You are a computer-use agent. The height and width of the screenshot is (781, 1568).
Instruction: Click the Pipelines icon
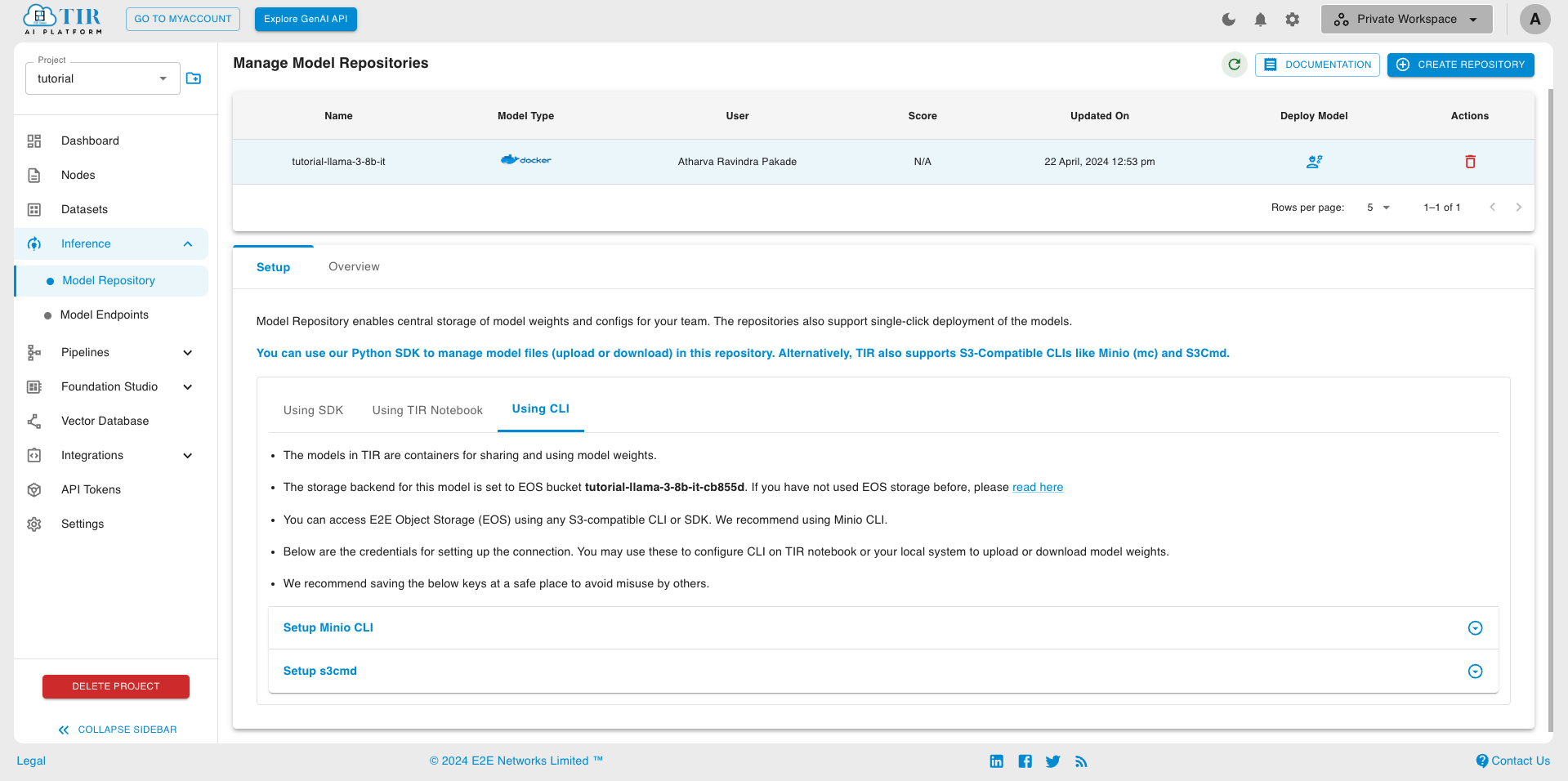pyautogui.click(x=34, y=352)
